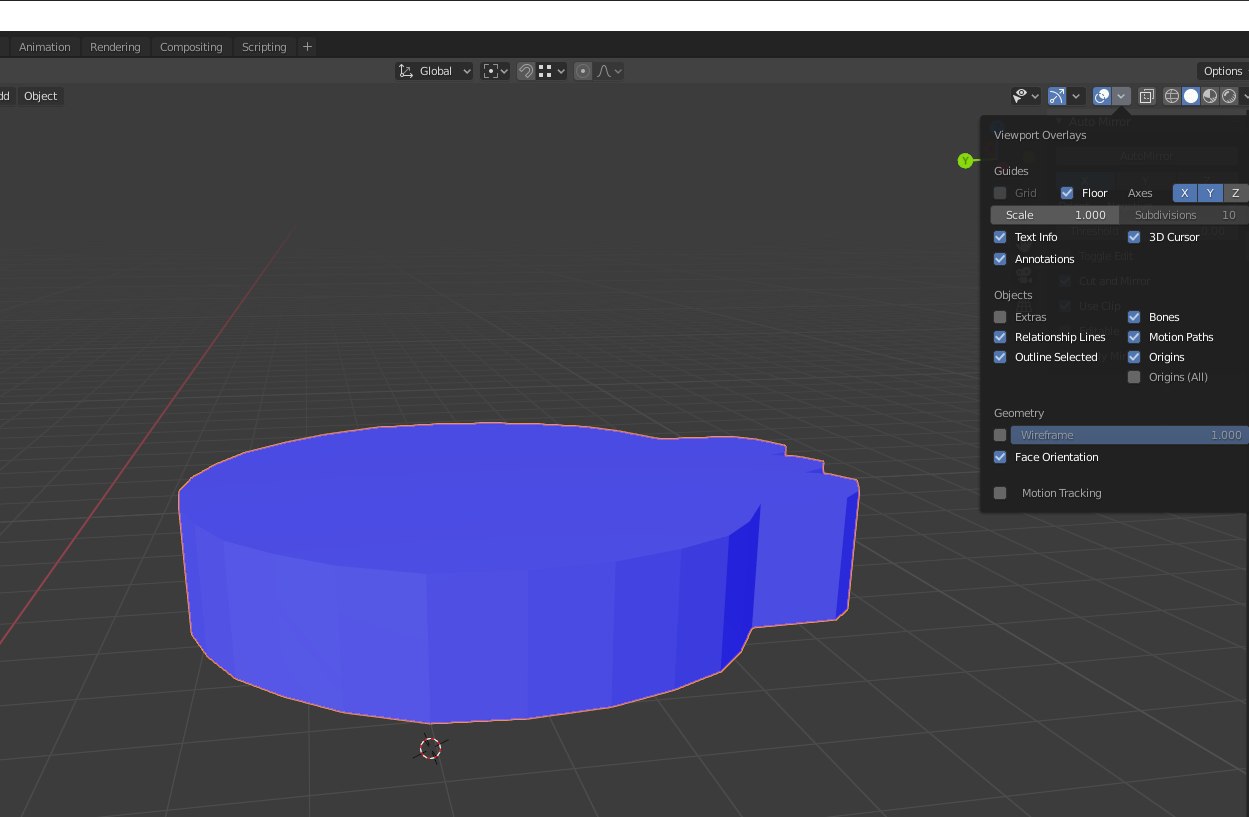Image resolution: width=1249 pixels, height=817 pixels.
Task: Switch to Wireframe shading mode
Action: pos(1172,96)
